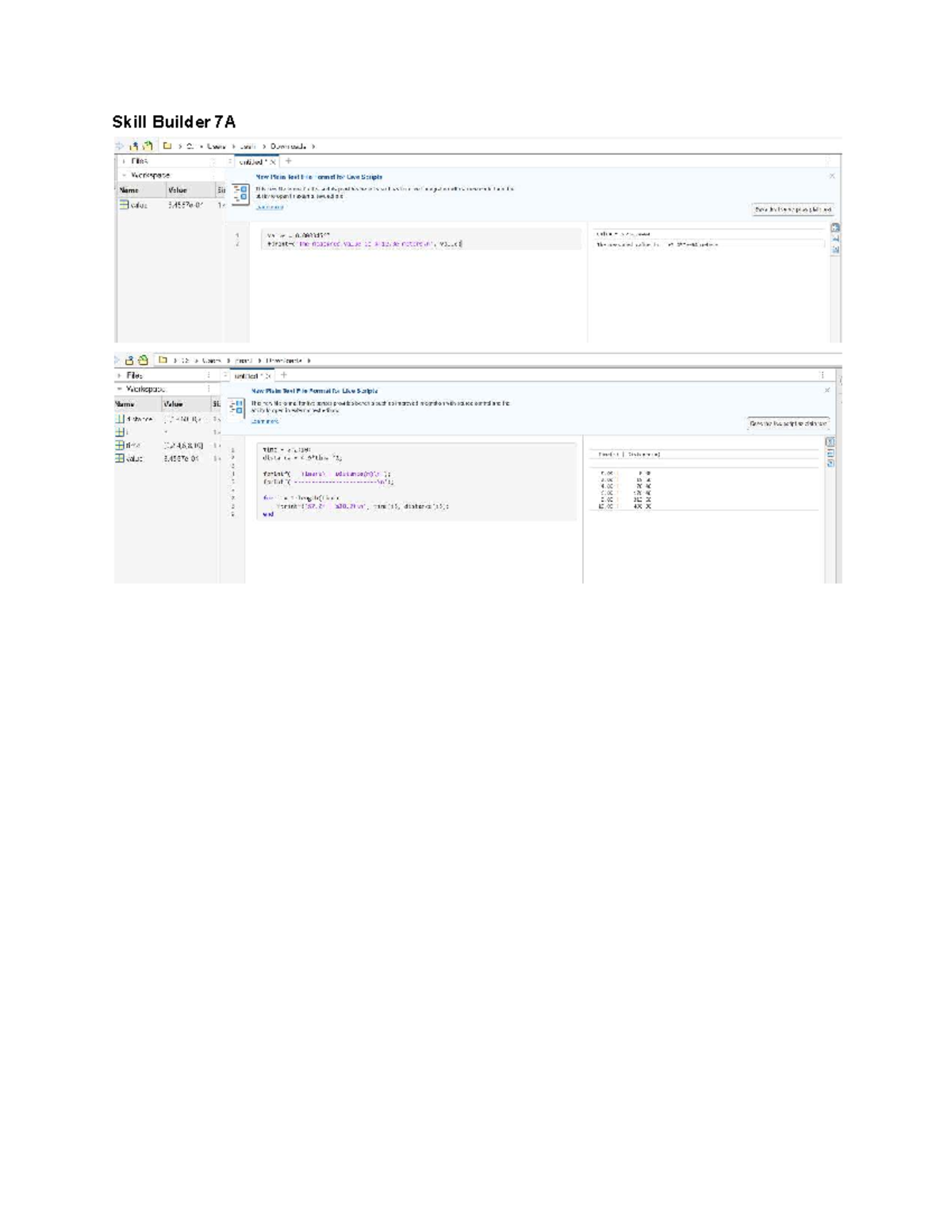
Task: Select Output on Right icon in upper MATLAB screenshot
Action: pyautogui.click(x=835, y=228)
